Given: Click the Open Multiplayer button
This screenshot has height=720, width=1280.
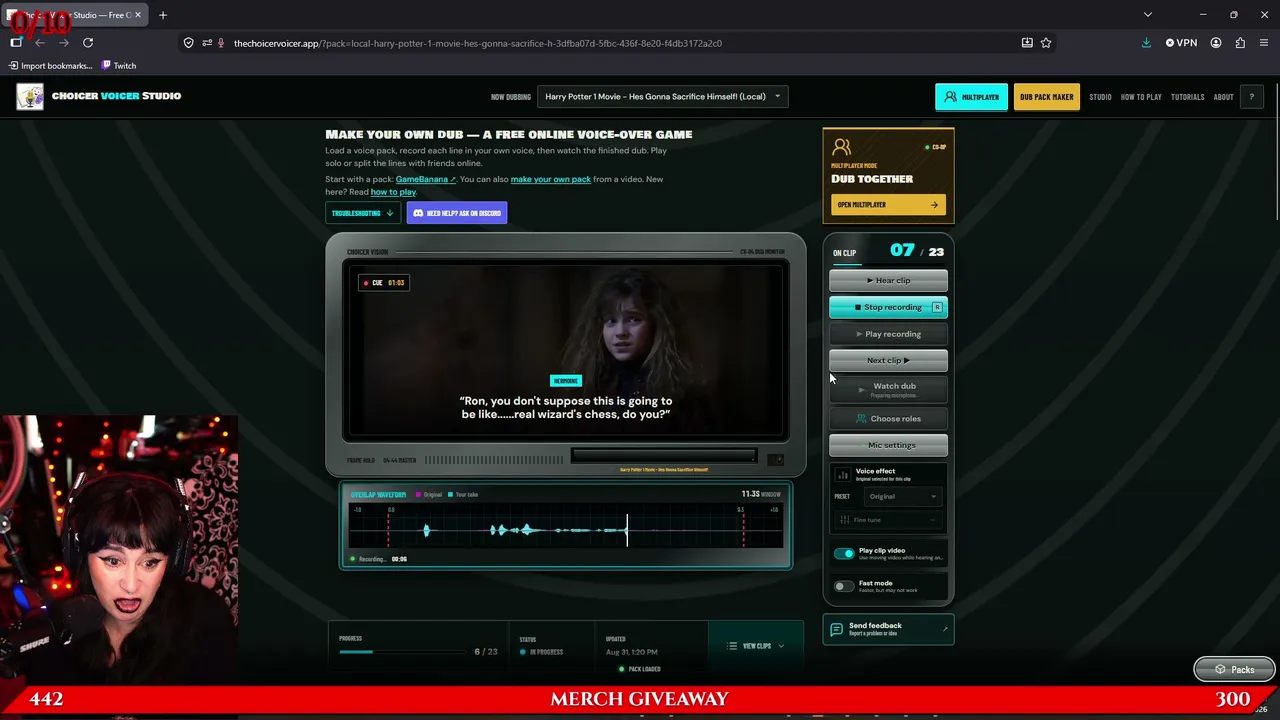Looking at the screenshot, I should (888, 205).
